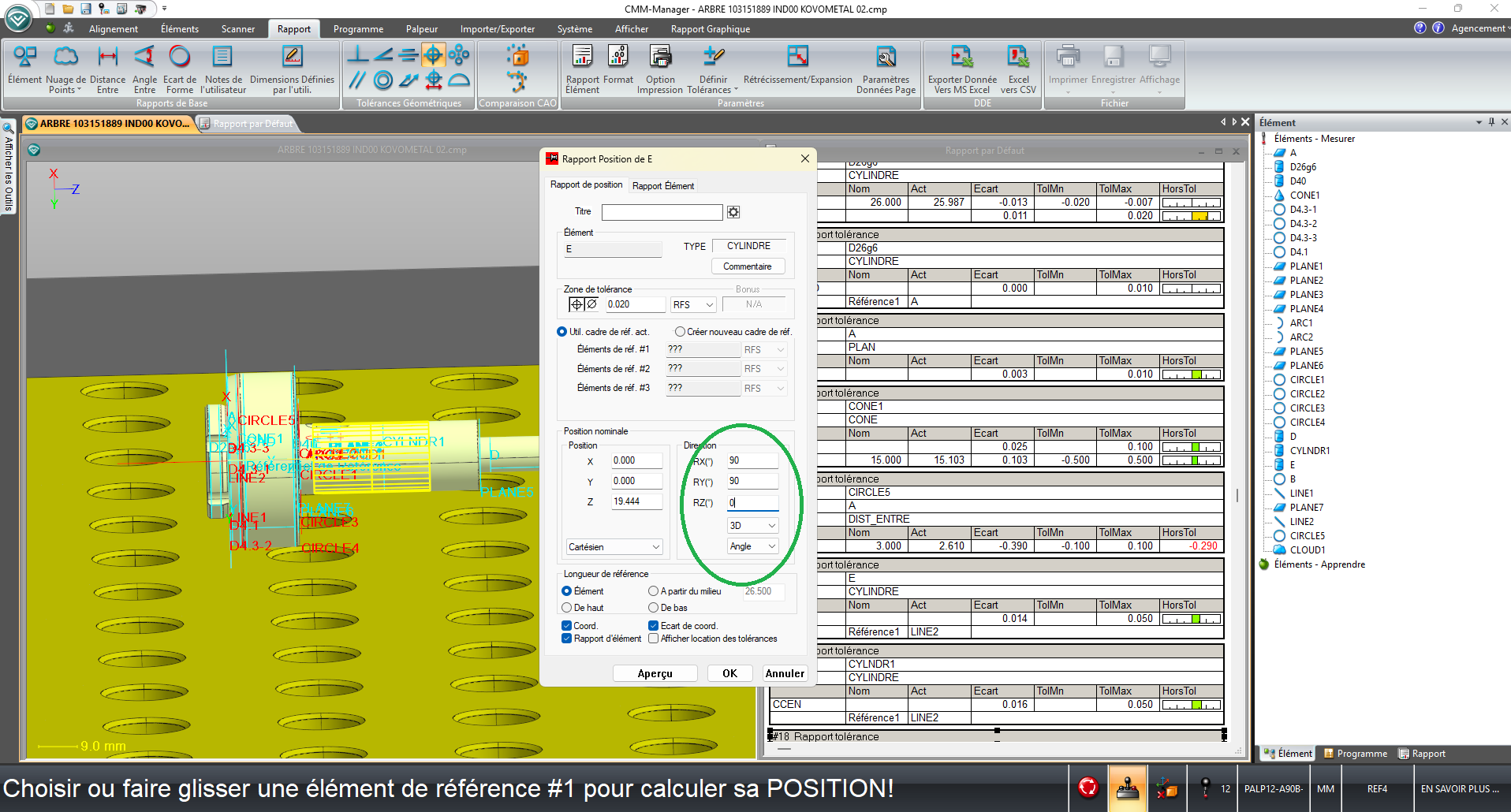Open the Scanner ribbon tab
The image size is (1511, 812).
coord(238,29)
